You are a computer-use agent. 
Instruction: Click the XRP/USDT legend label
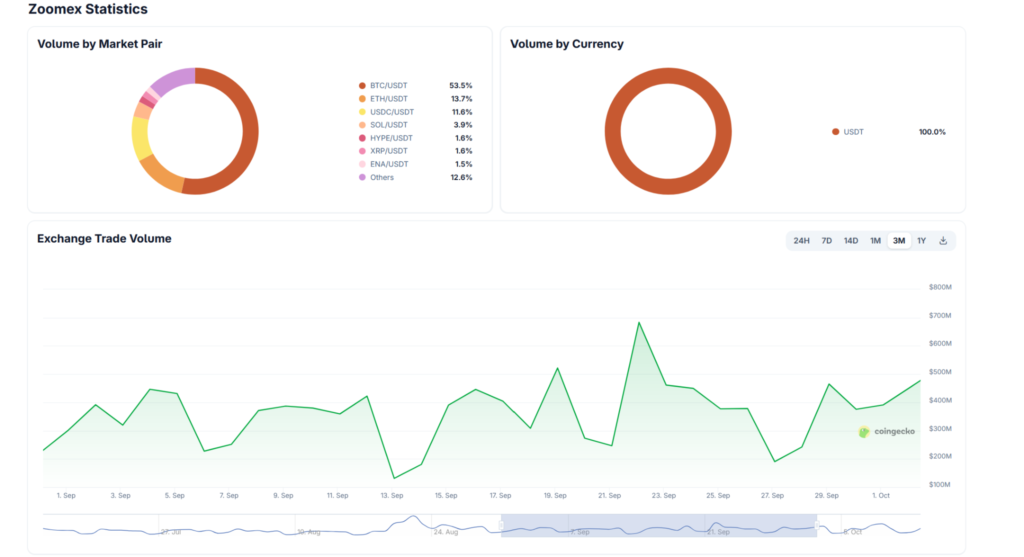[x=389, y=151]
